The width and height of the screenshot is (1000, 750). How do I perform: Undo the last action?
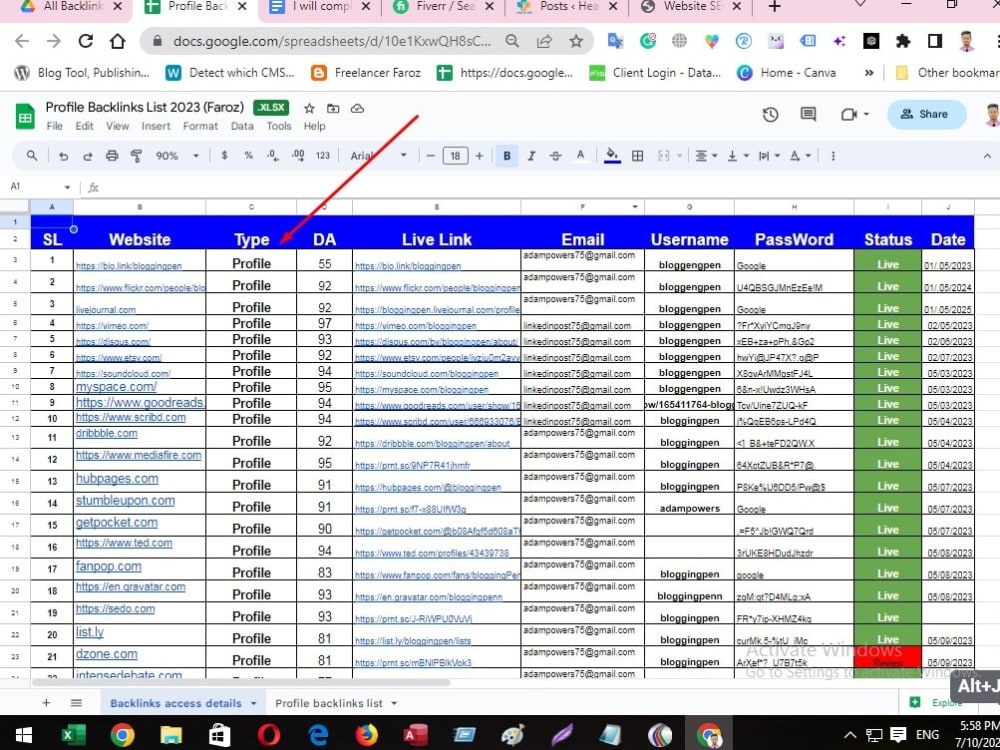(62, 156)
